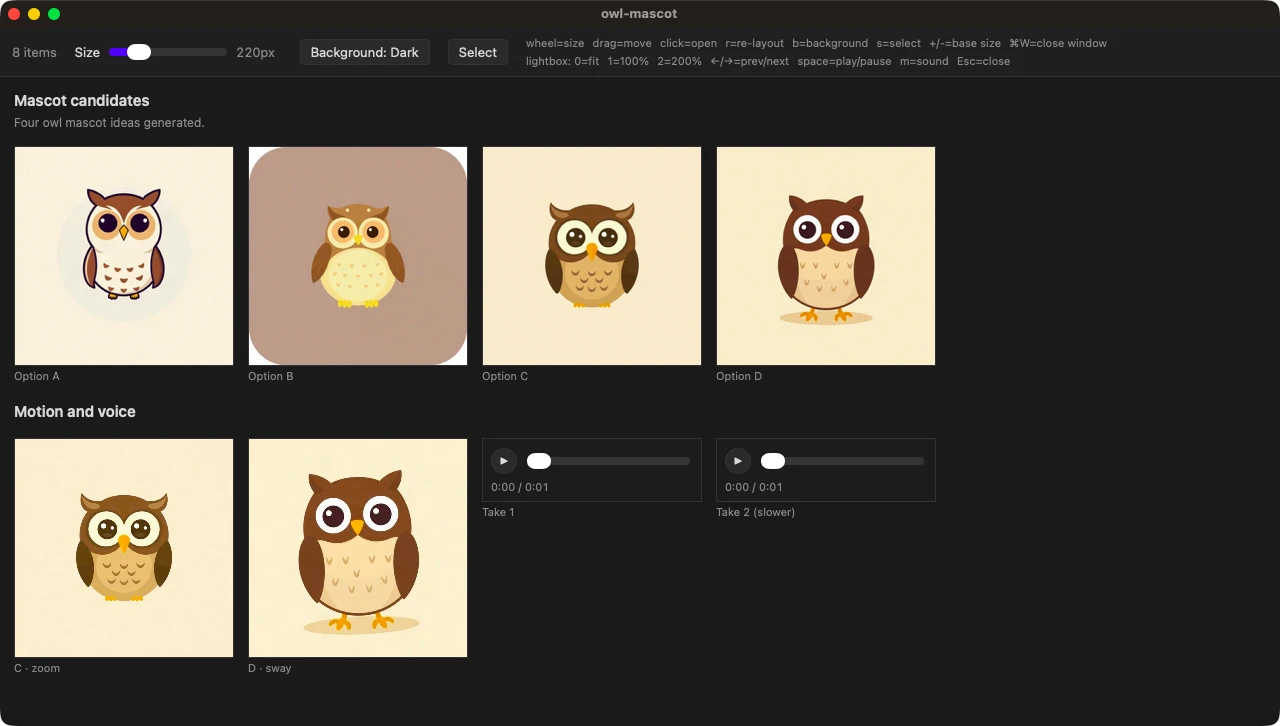Minimize the owl-mascot window
1280x726 pixels.
34,14
